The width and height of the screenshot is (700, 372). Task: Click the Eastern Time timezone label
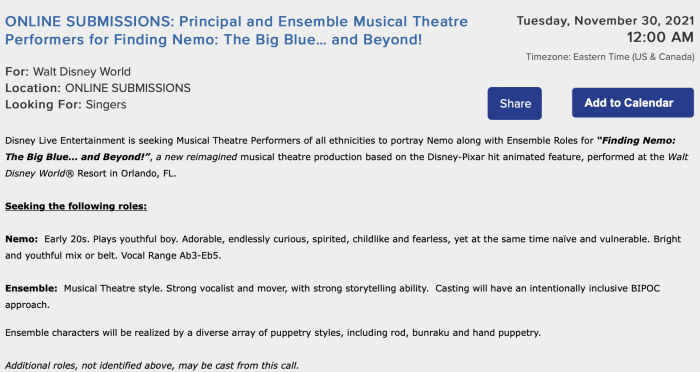(x=610, y=57)
